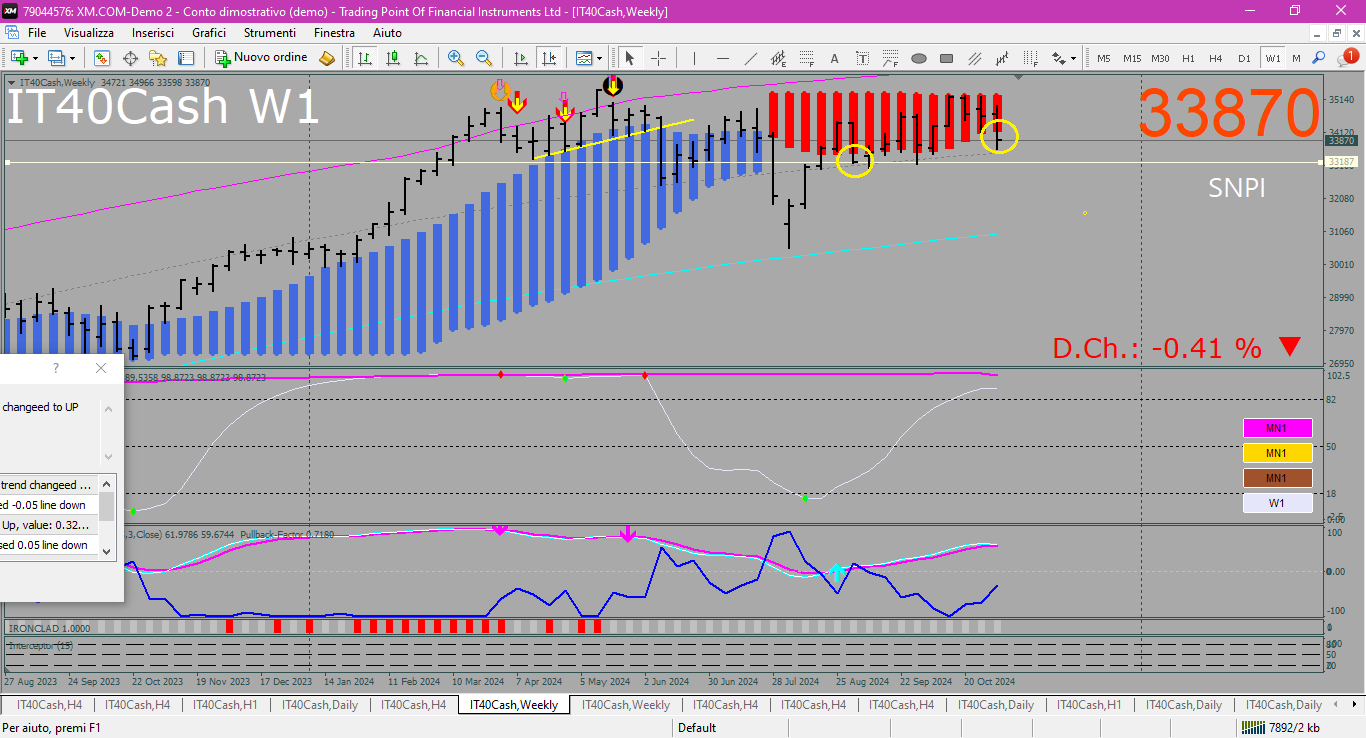Select the trendline drawing tool

pyautogui.click(x=750, y=58)
